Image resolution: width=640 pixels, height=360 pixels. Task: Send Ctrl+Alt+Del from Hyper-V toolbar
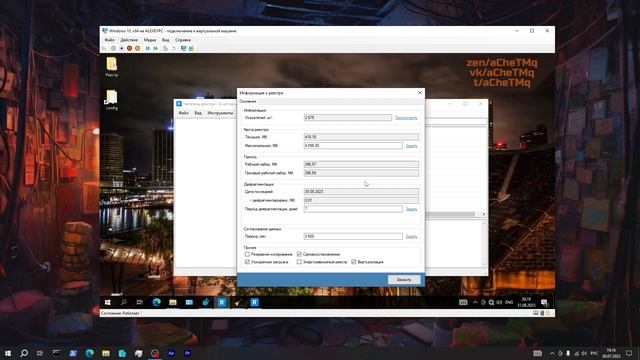104,48
